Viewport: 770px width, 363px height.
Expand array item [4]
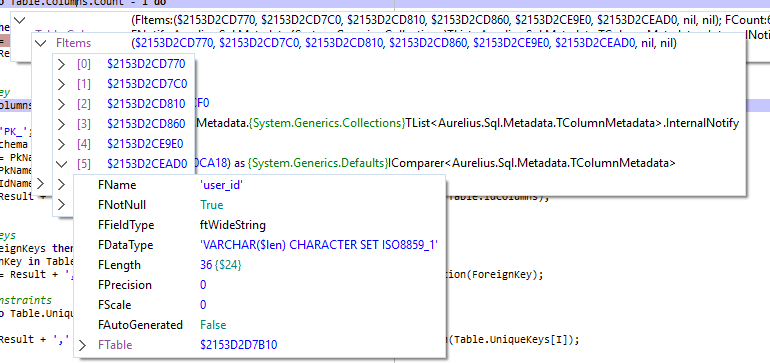coord(61,144)
